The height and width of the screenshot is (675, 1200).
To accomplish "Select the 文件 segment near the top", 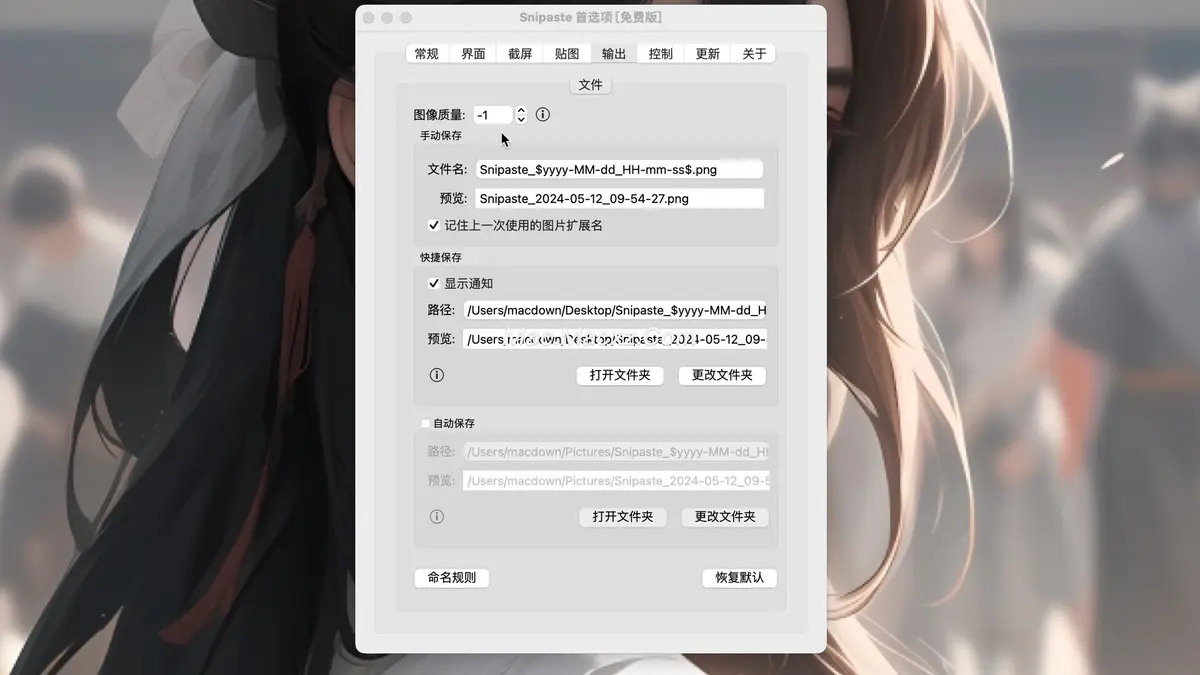I will coord(590,85).
